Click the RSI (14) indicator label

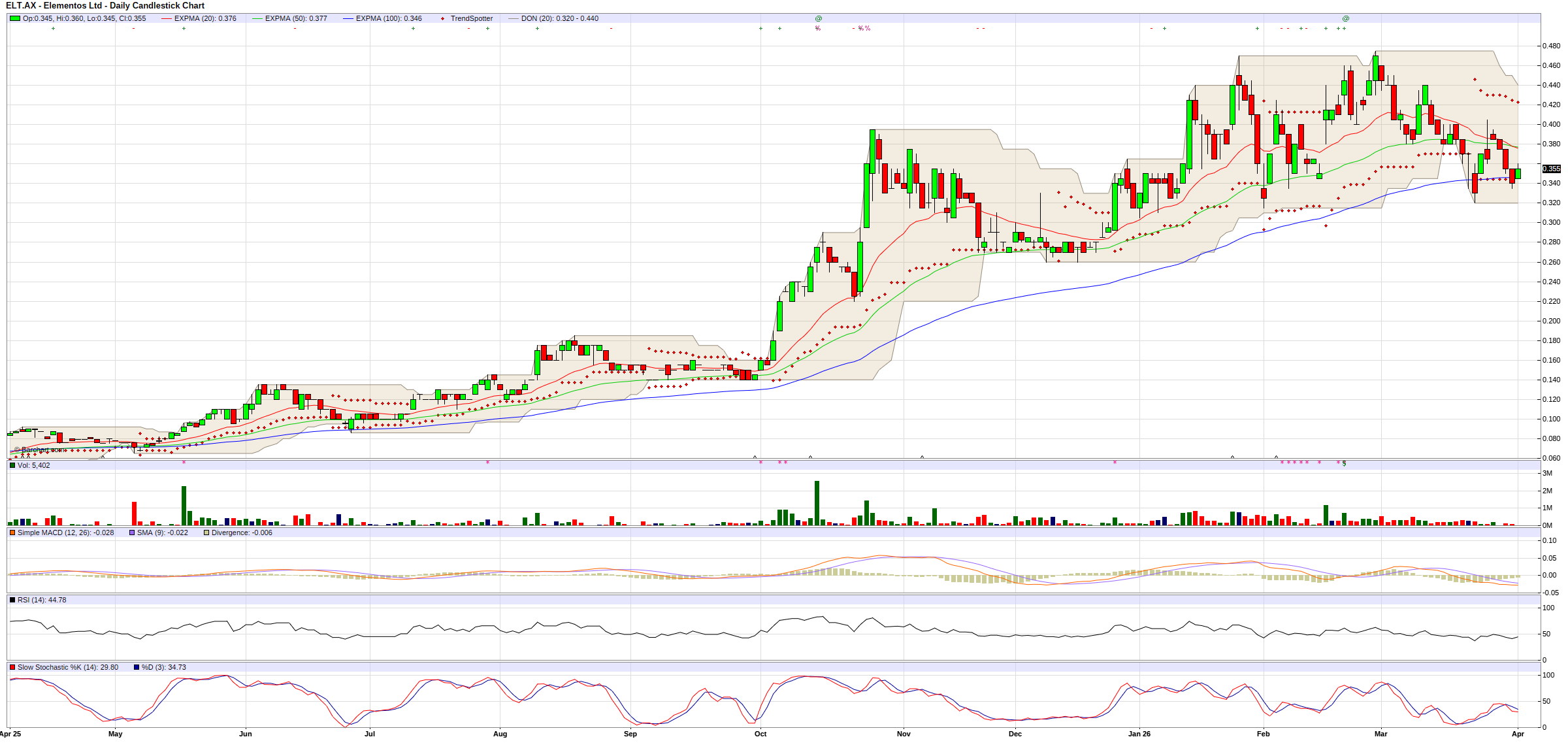41,600
